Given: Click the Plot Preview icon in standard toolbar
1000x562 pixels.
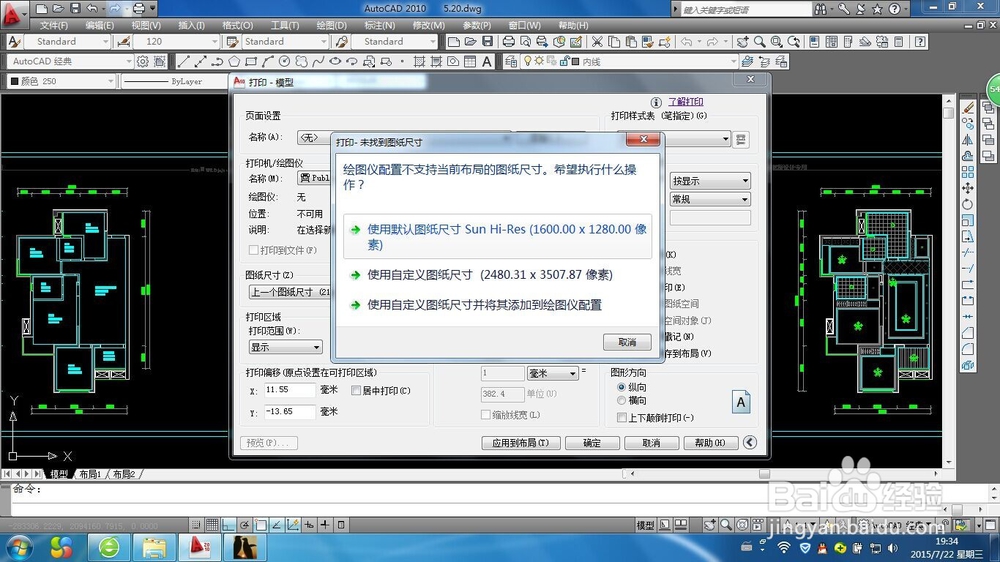Looking at the screenshot, I should [x=525, y=41].
